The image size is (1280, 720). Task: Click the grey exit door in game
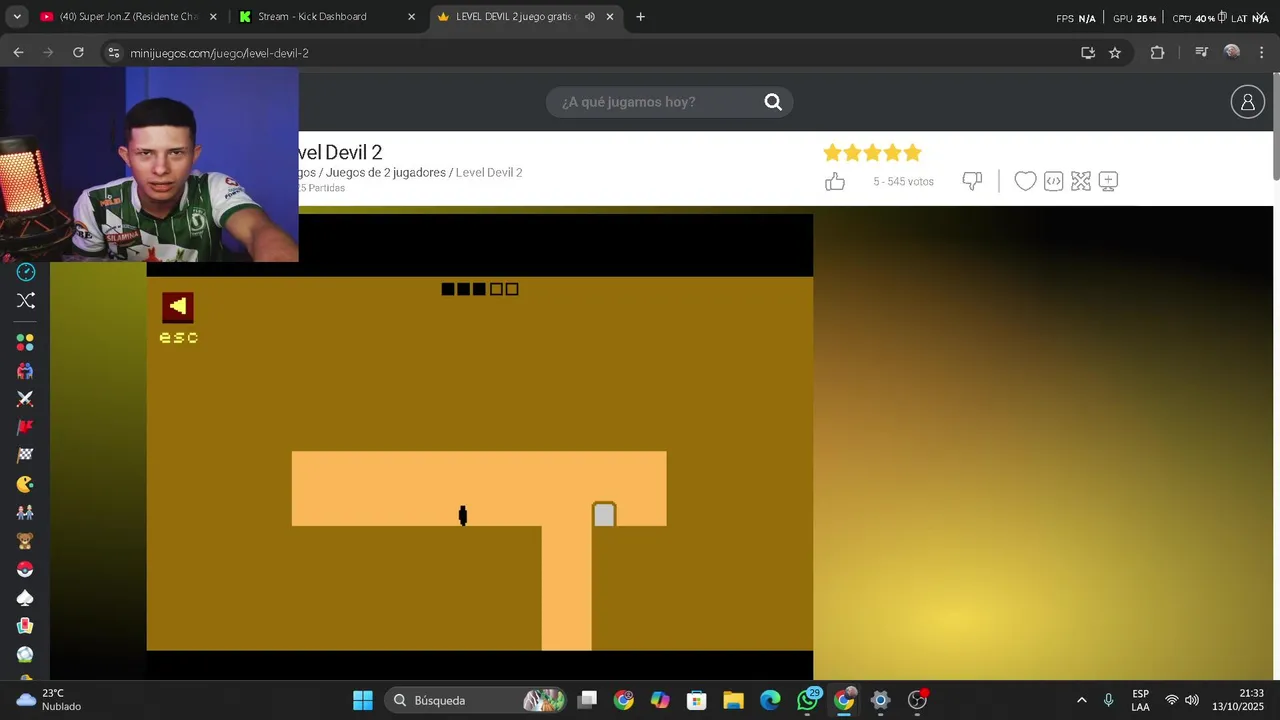coord(604,514)
